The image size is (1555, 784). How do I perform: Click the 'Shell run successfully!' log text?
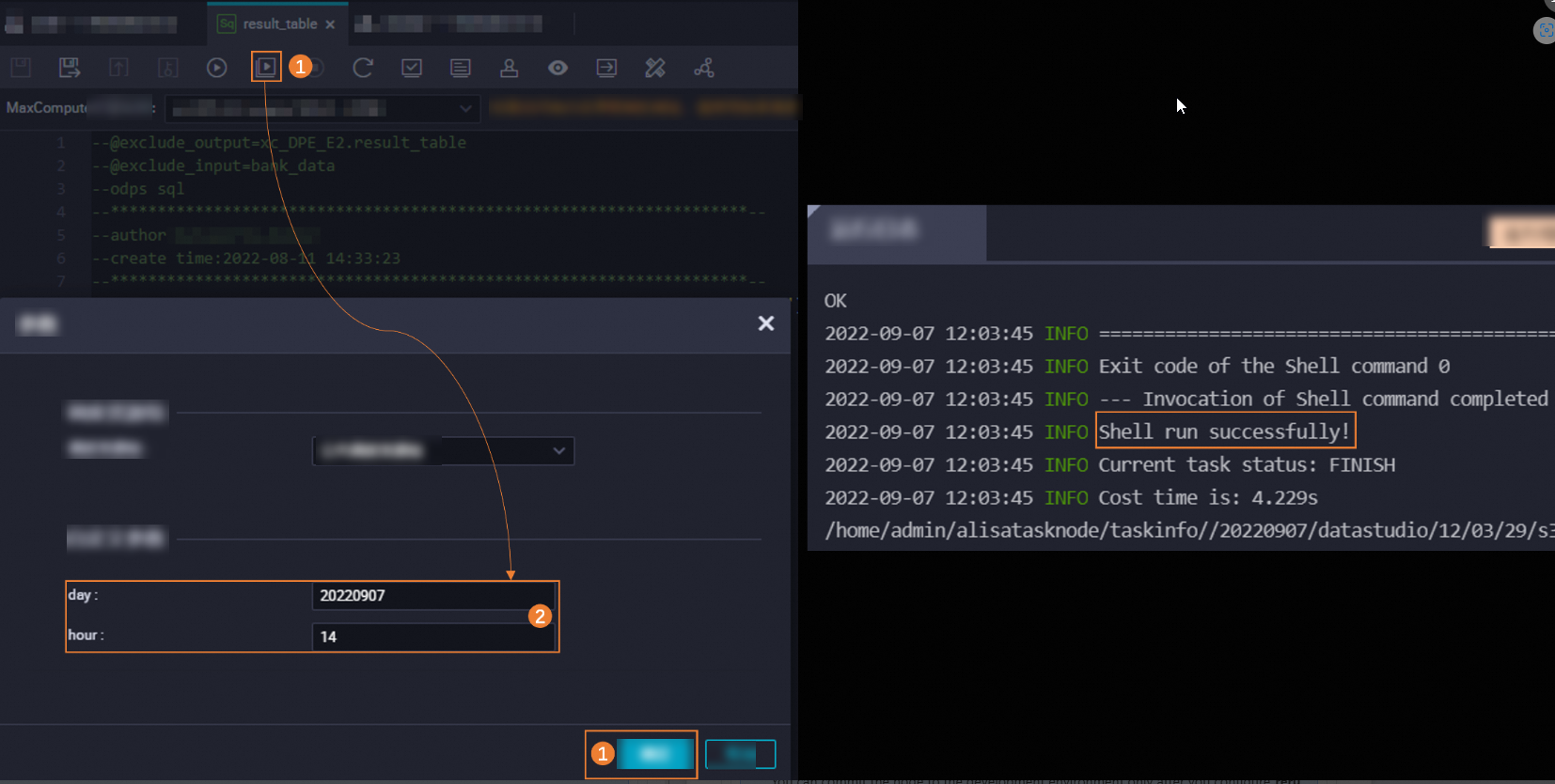coord(1225,431)
